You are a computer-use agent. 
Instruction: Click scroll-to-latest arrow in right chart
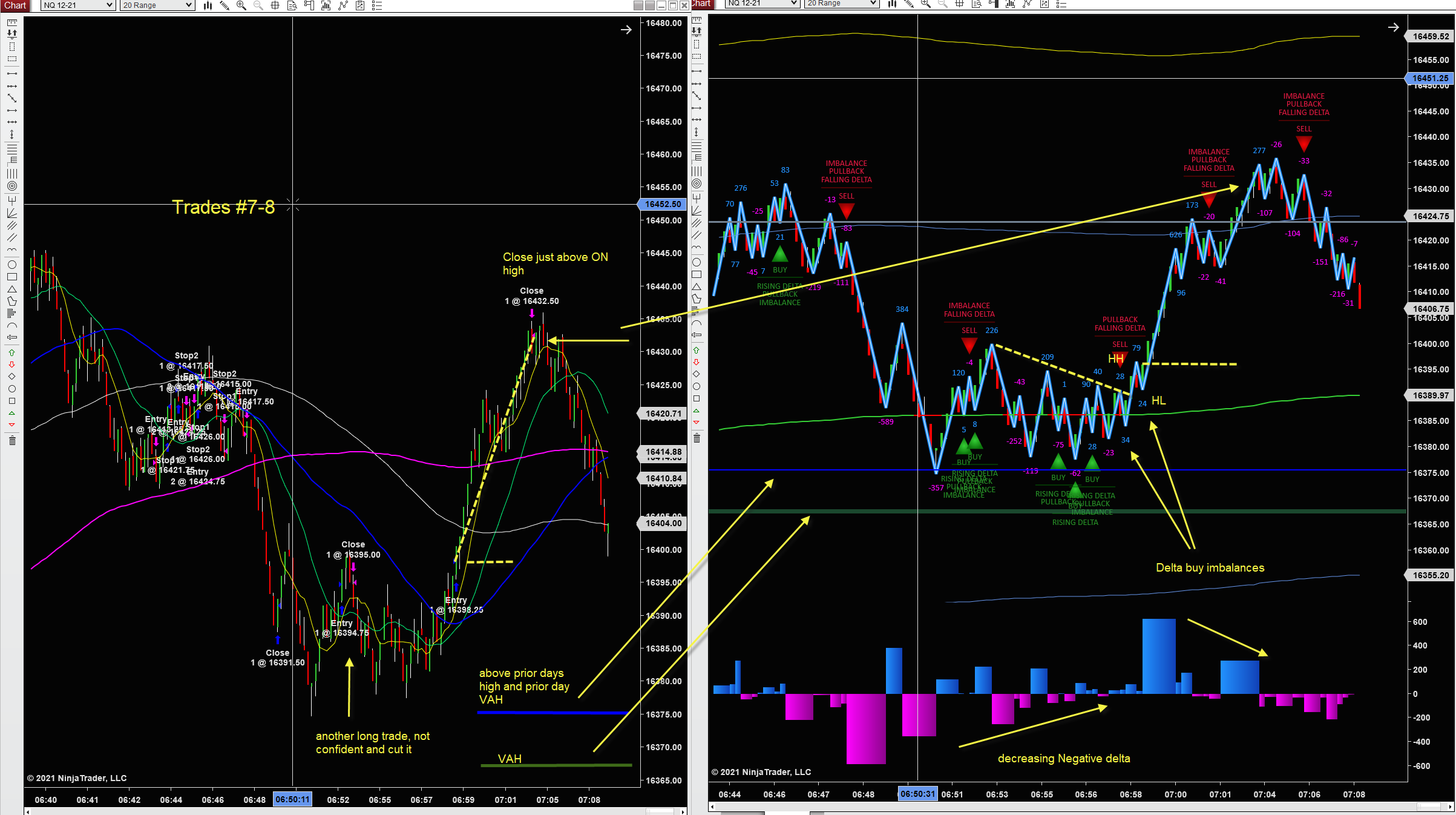tap(1393, 27)
